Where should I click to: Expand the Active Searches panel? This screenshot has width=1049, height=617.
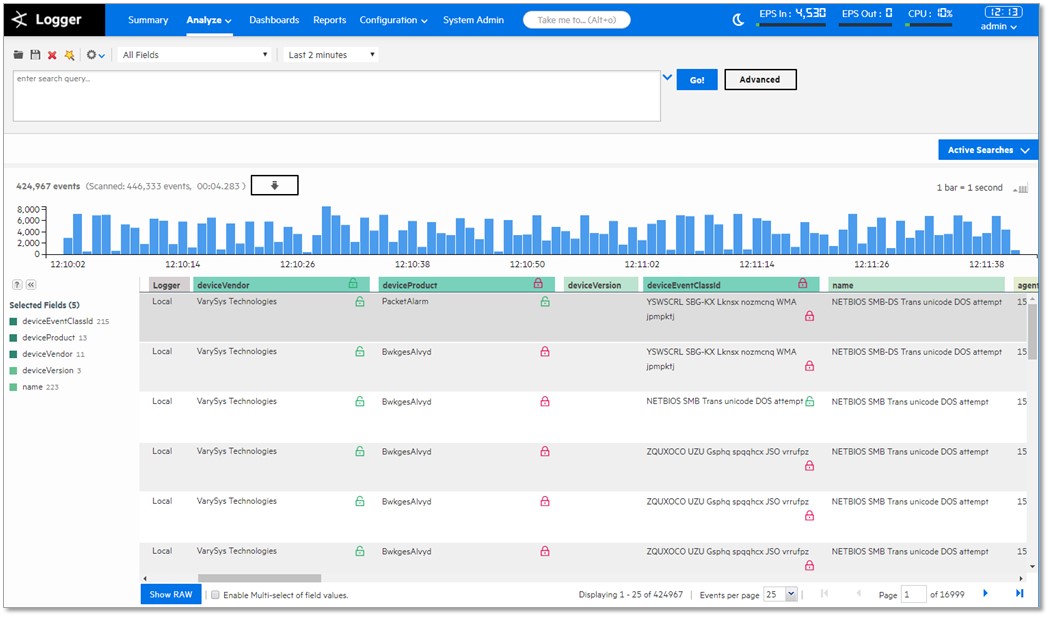coord(987,150)
